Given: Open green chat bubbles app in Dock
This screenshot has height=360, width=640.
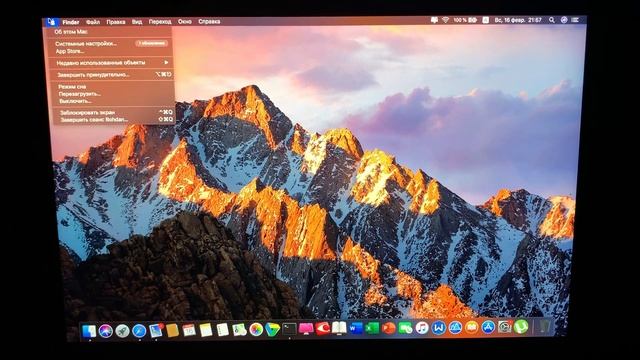Looking at the screenshot, I should 405,328.
